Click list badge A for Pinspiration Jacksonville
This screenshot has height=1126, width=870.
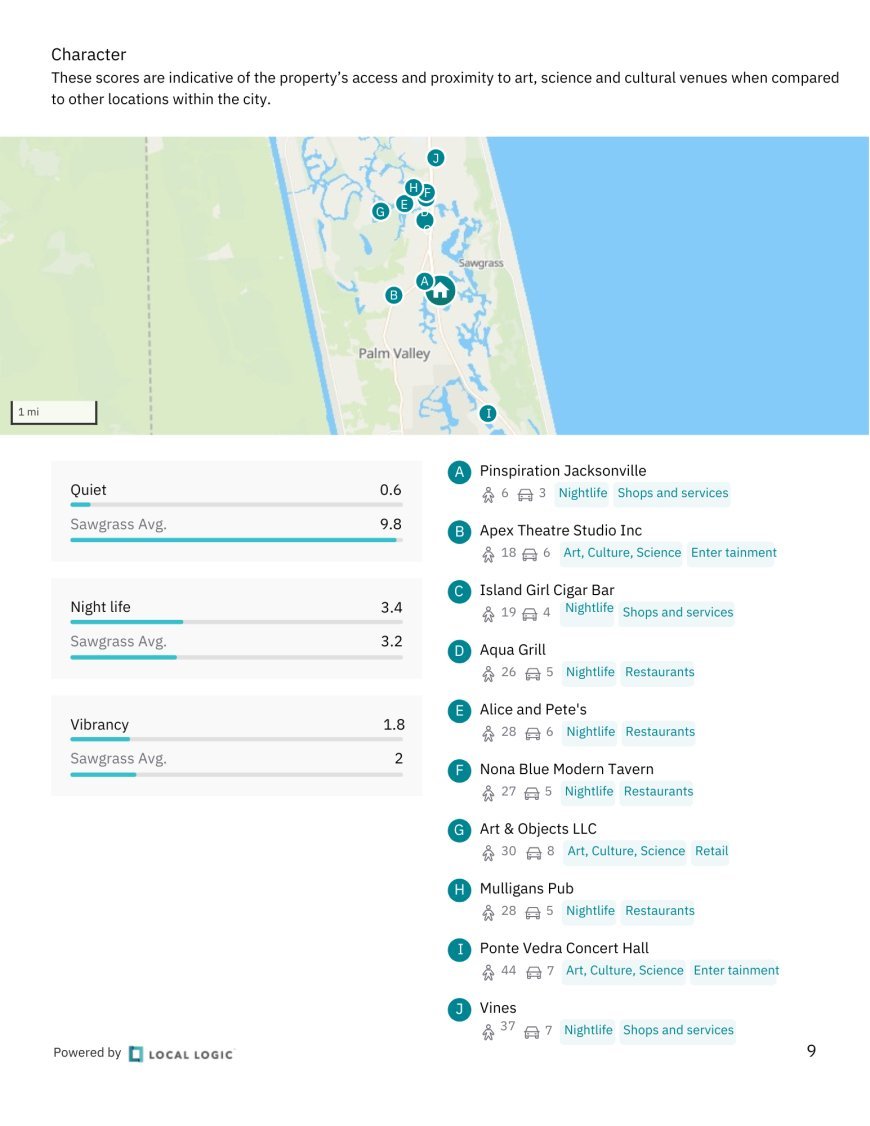coord(459,473)
